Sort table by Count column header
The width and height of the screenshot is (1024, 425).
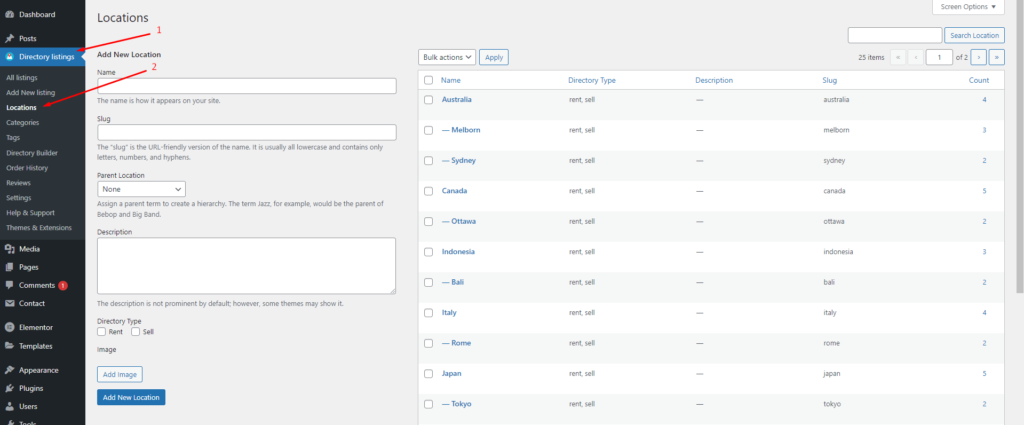[978, 80]
